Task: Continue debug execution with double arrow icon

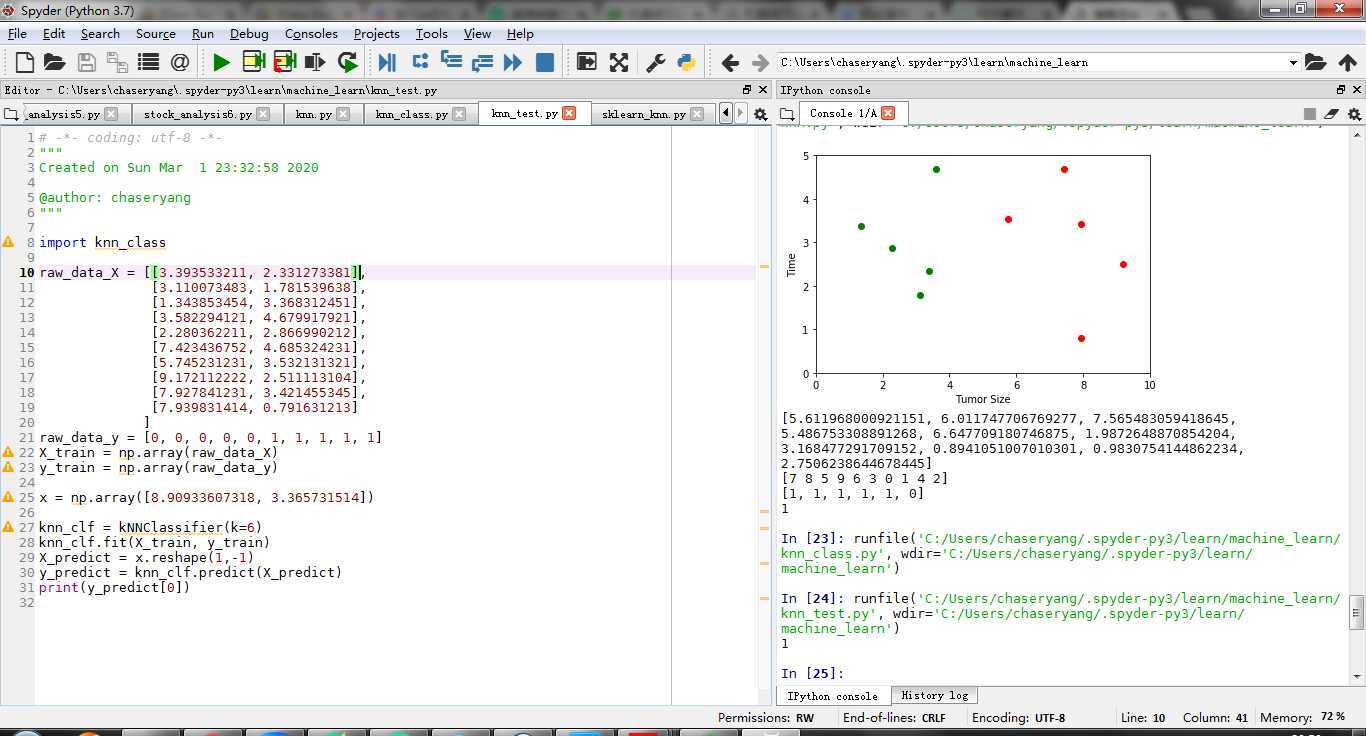Action: coord(513,62)
